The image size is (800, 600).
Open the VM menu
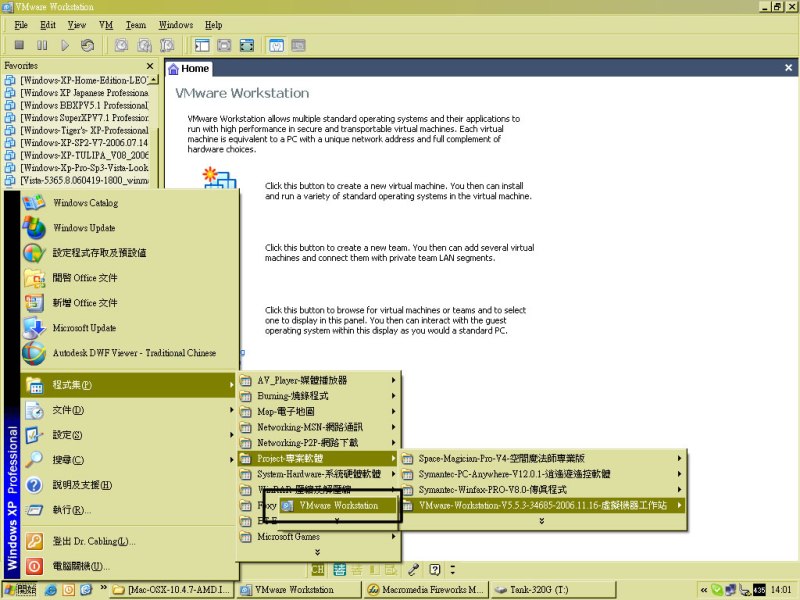(106, 25)
